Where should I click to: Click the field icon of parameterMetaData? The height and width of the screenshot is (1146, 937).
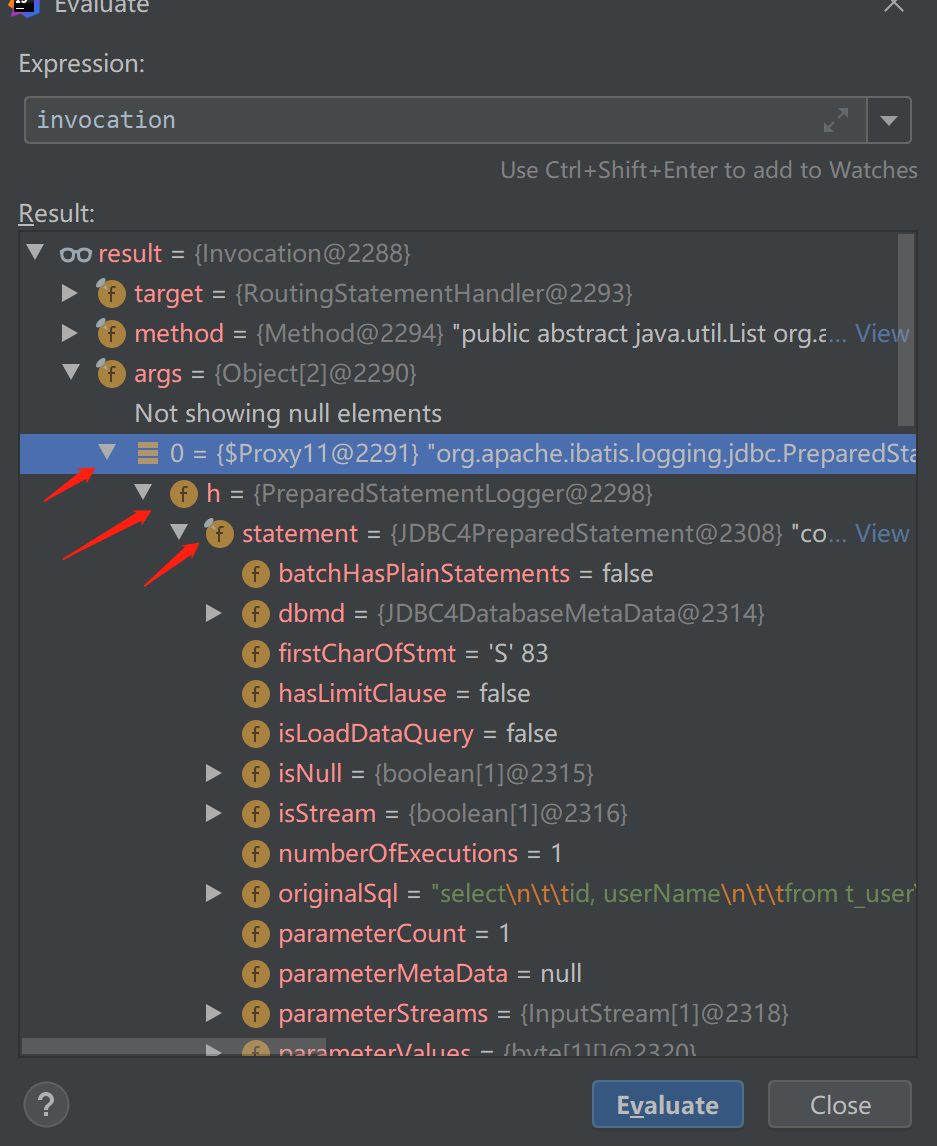point(256,974)
